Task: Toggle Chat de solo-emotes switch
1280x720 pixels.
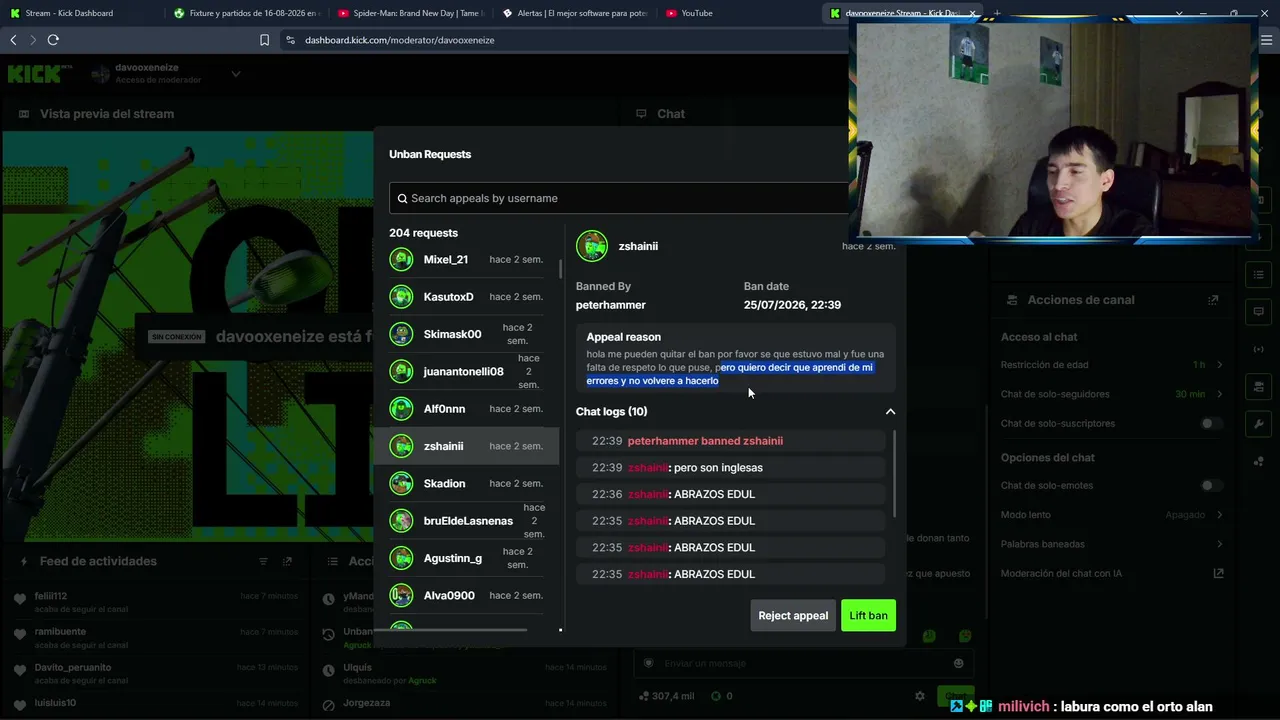Action: [1211, 485]
